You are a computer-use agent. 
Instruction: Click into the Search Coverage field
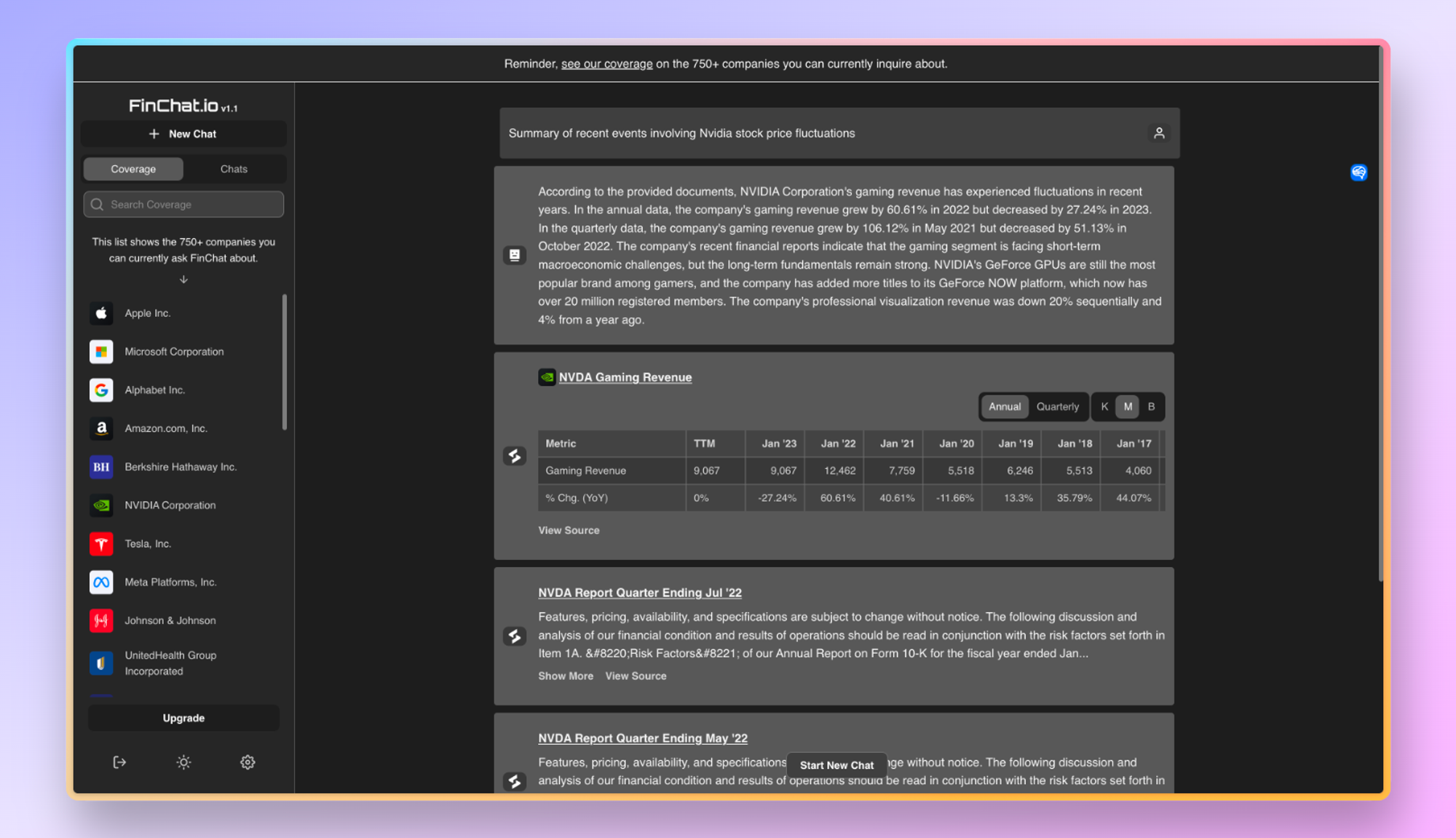[183, 205]
